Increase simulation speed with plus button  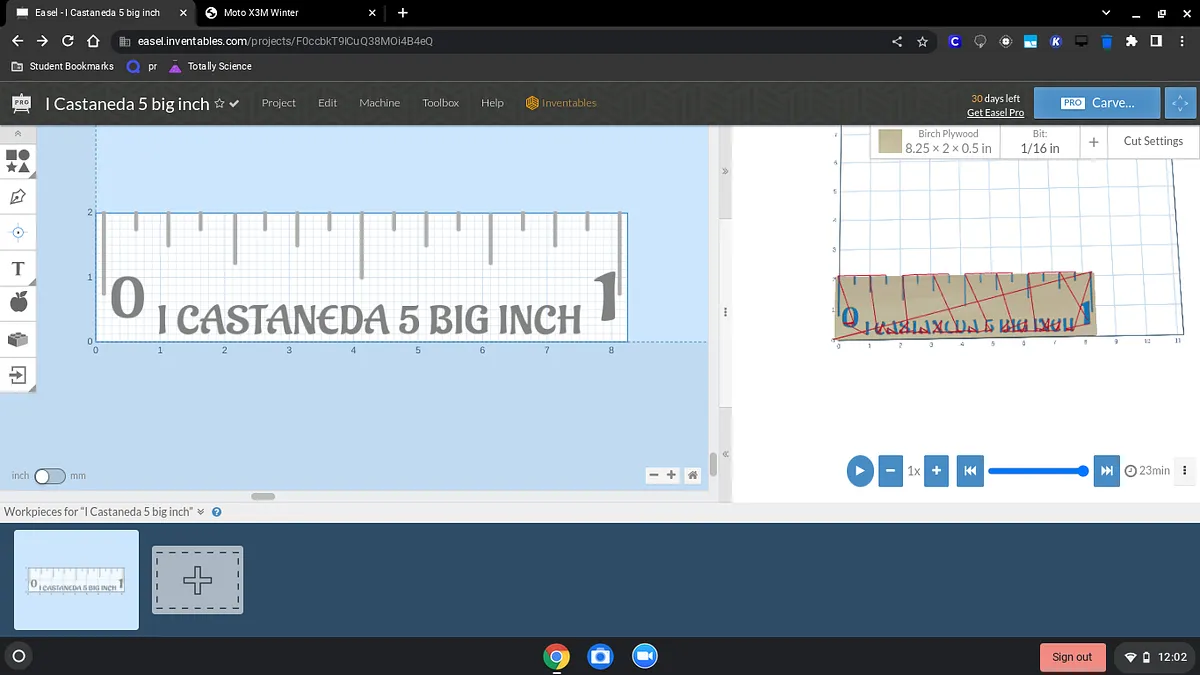936,470
